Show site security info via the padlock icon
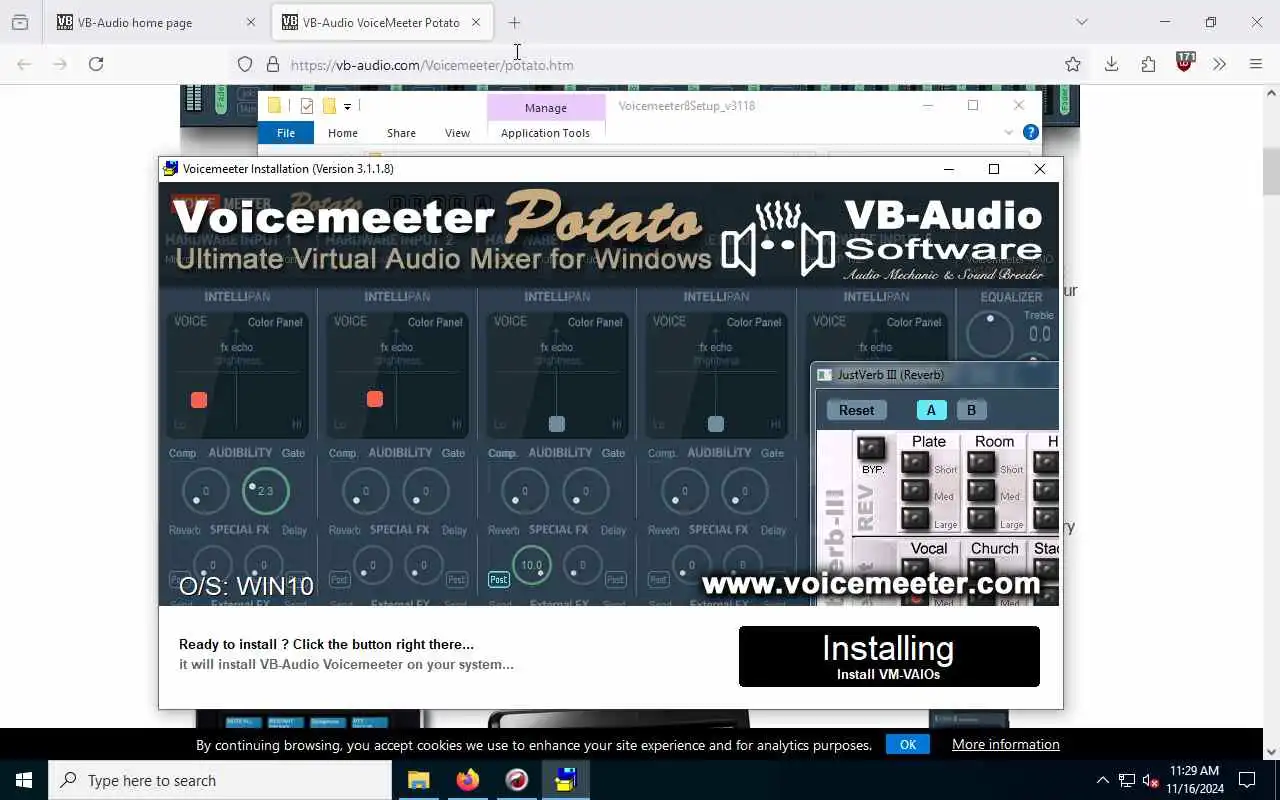The width and height of the screenshot is (1280, 800). coord(272,64)
